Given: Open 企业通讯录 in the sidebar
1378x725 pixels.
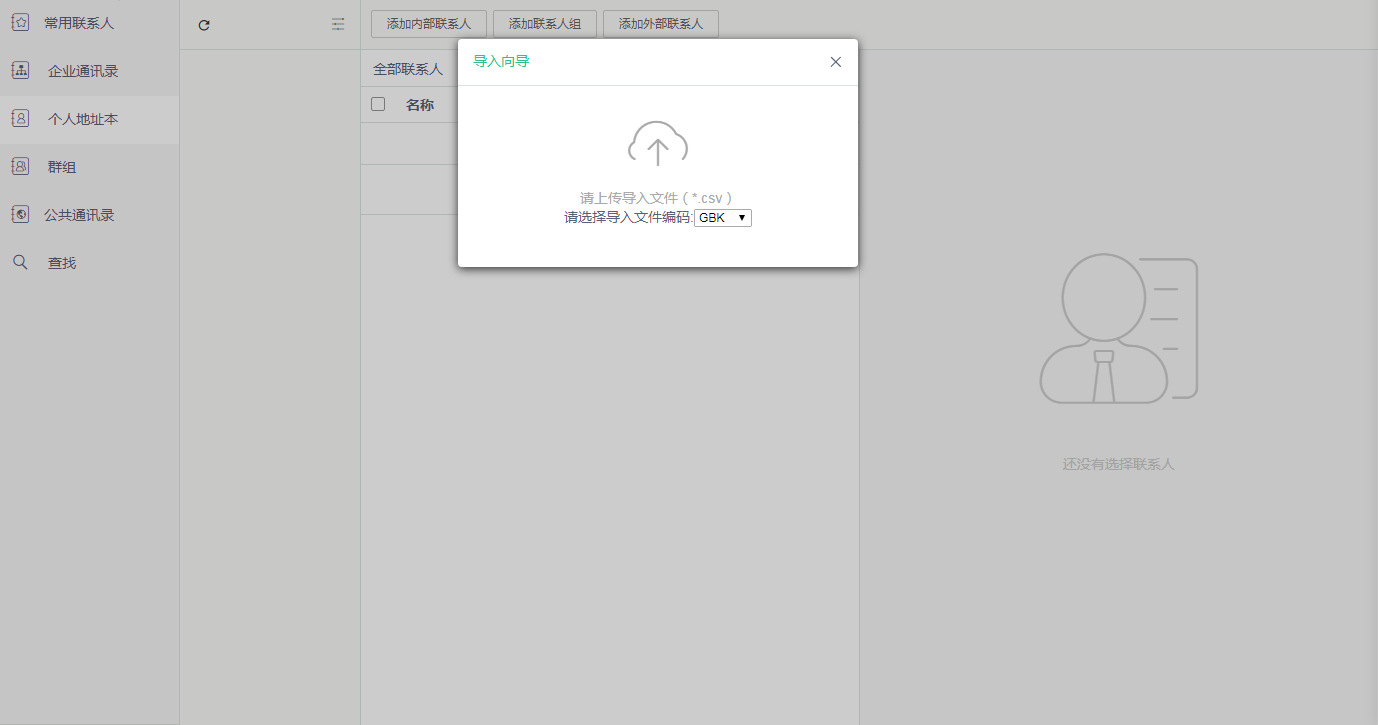Looking at the screenshot, I should point(83,71).
